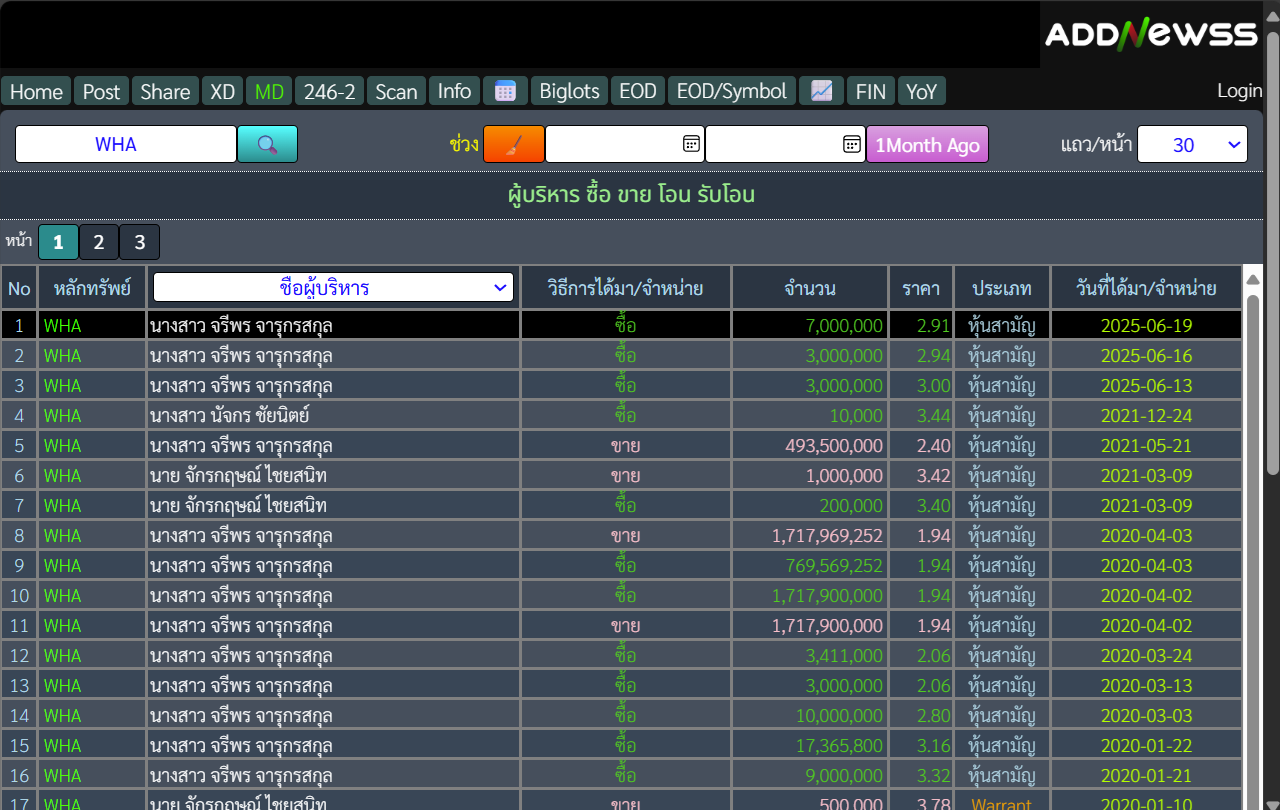The image size is (1280, 810).
Task: Open the XD menu item
Action: pyautogui.click(x=222, y=91)
